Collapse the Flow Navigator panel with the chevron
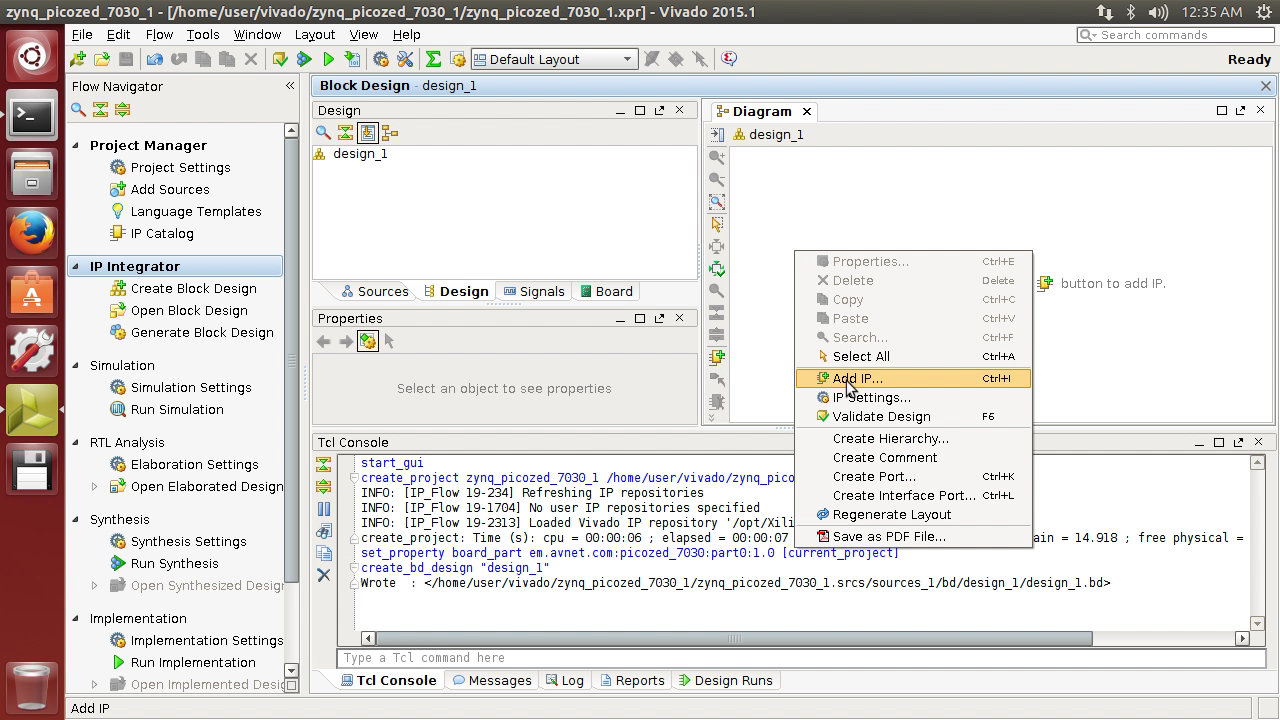 290,86
